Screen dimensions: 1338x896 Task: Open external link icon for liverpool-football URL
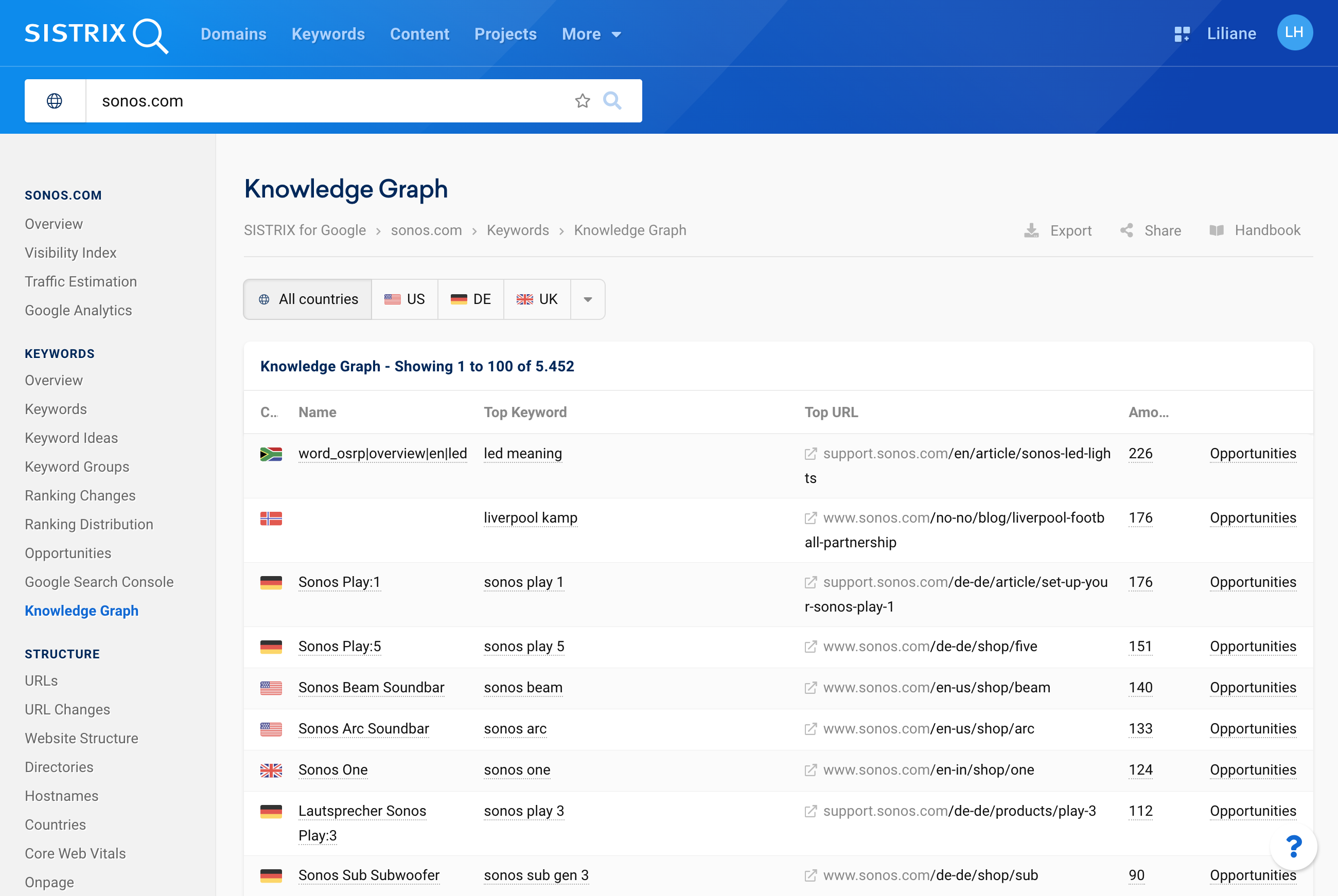point(811,518)
